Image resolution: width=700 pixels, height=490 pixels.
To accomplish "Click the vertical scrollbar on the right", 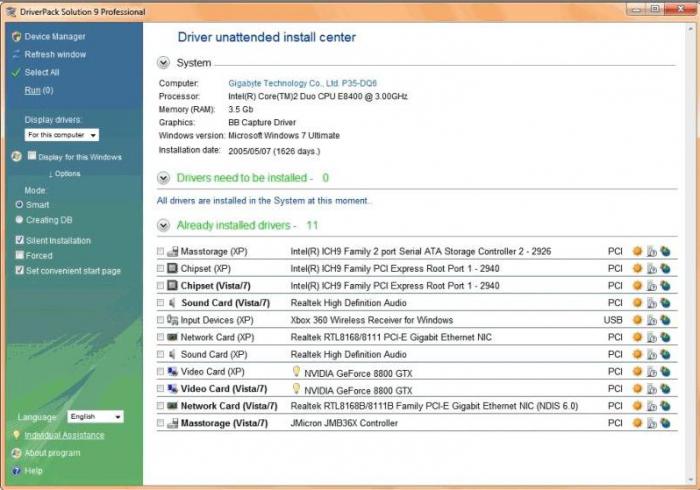I will point(691,253).
